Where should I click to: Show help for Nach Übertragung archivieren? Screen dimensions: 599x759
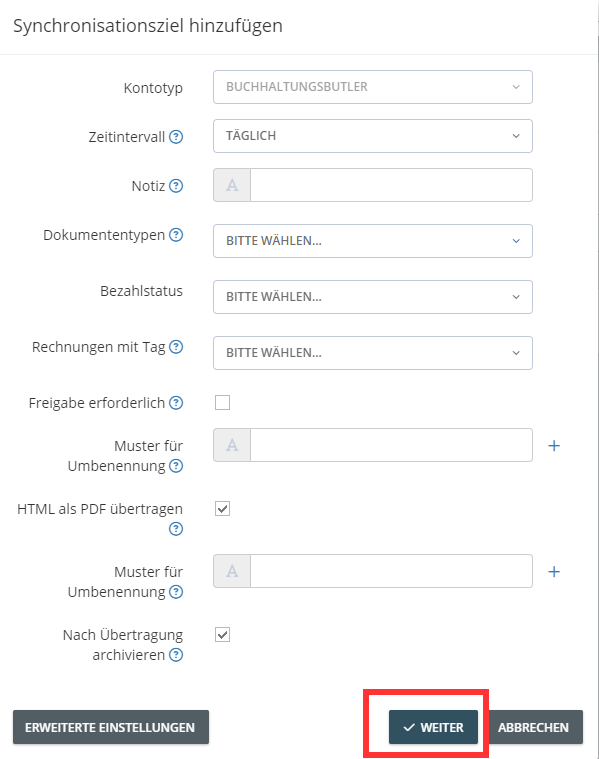[x=176, y=655]
